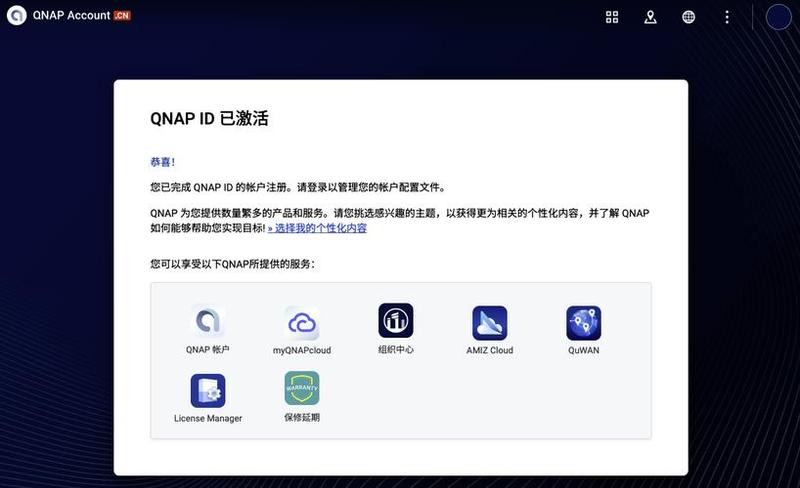This screenshot has width=800, height=488.
Task: Click the 恭喜! congratulation text
Action: point(163,162)
